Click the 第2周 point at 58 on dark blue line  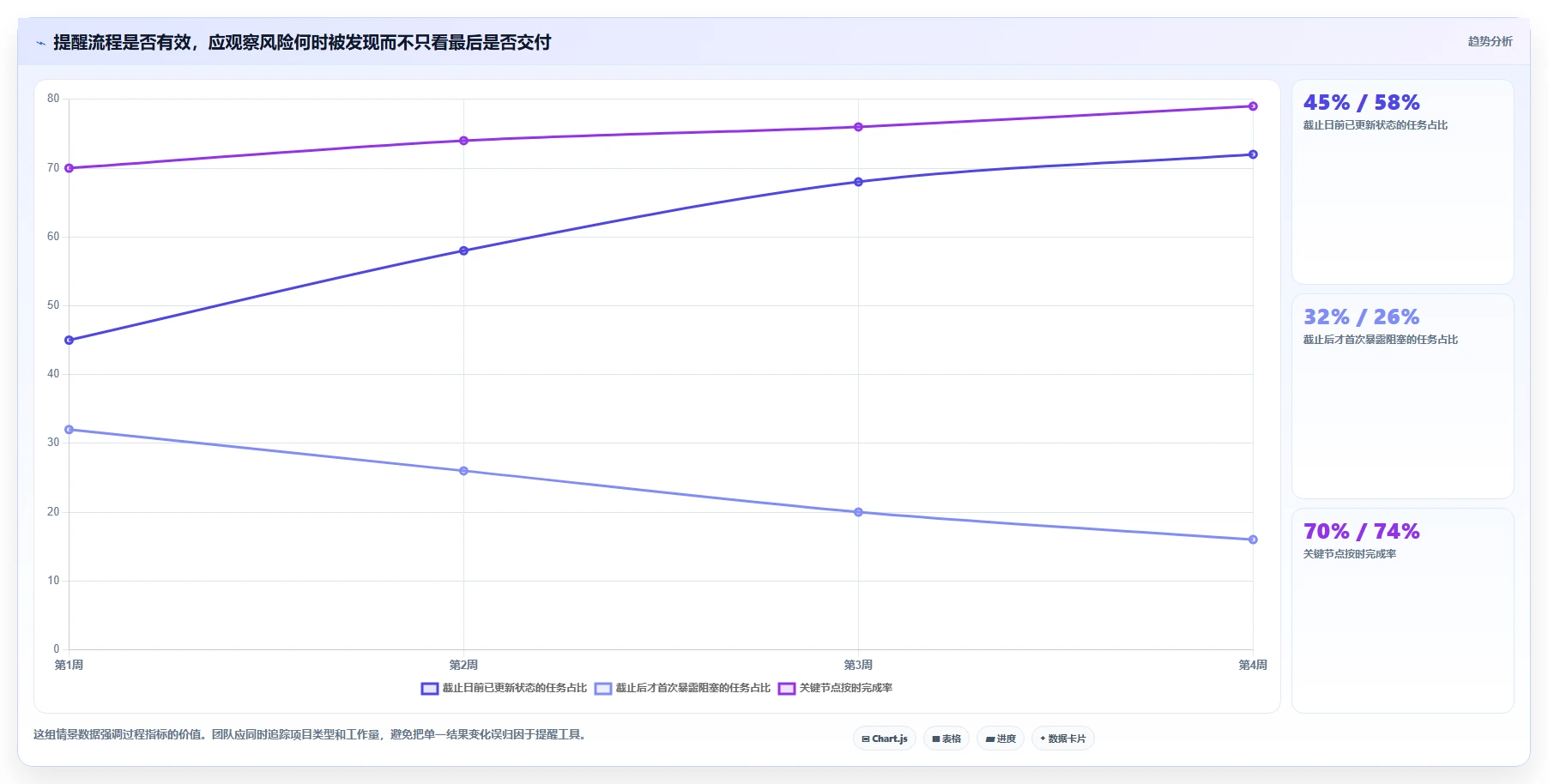(463, 250)
